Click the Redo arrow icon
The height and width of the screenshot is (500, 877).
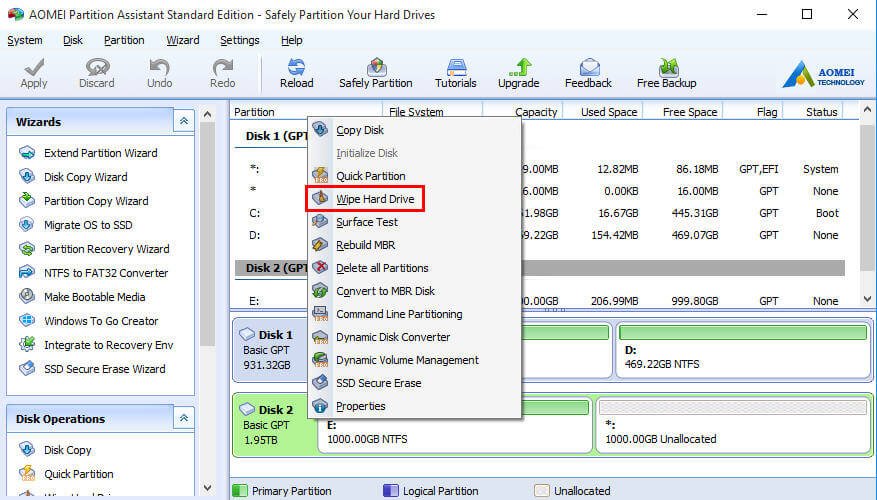click(223, 68)
